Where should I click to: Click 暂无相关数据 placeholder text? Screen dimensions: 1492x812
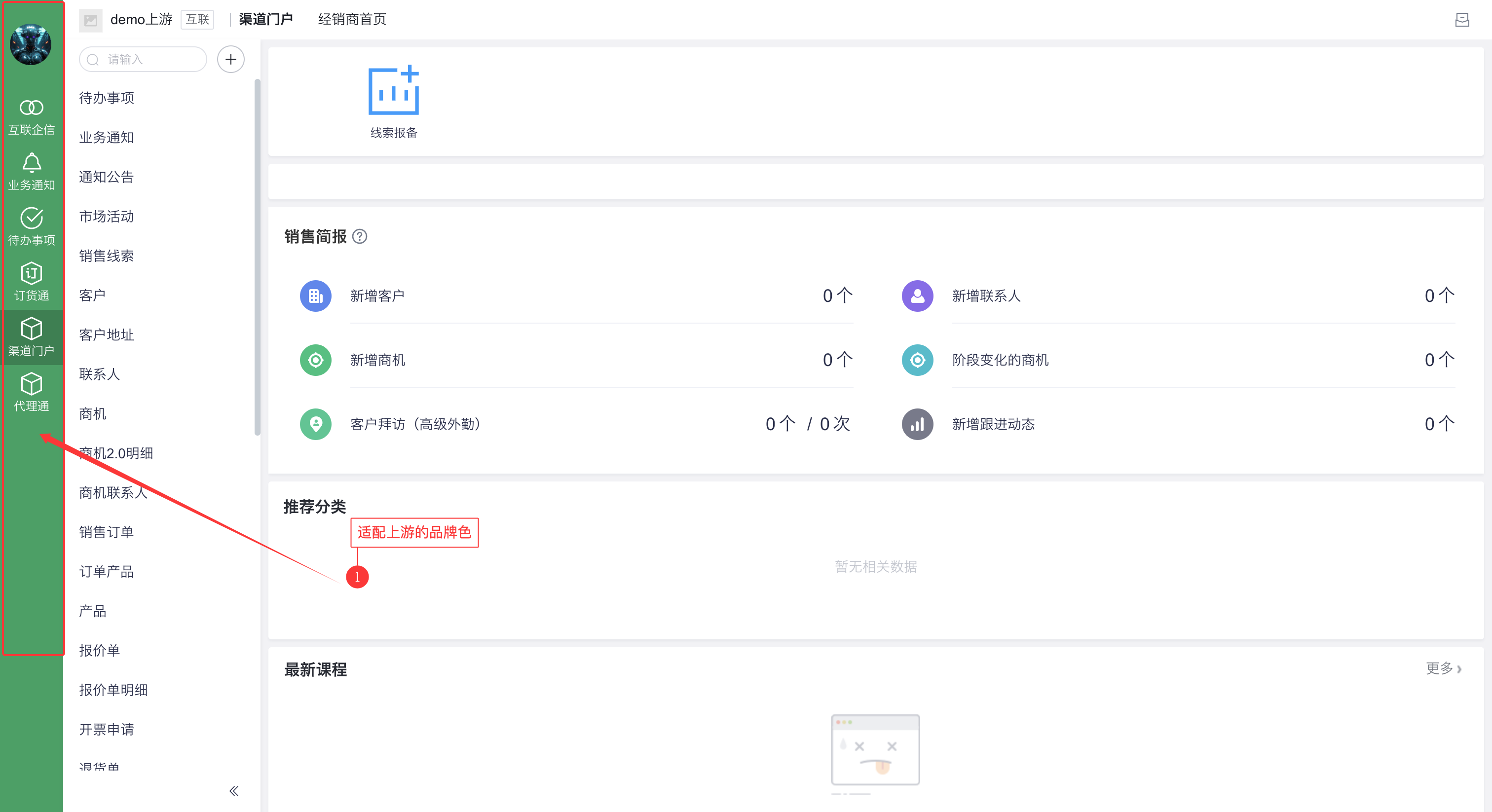(876, 566)
